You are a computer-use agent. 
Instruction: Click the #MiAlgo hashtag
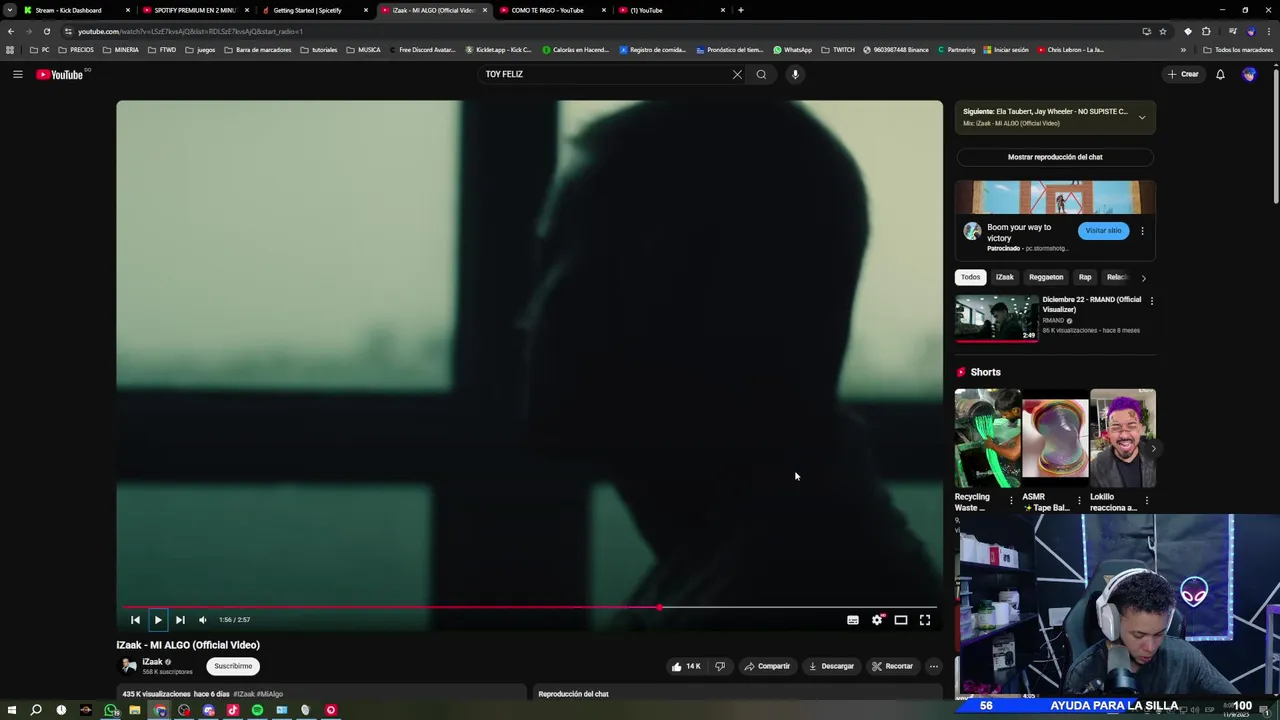point(270,694)
